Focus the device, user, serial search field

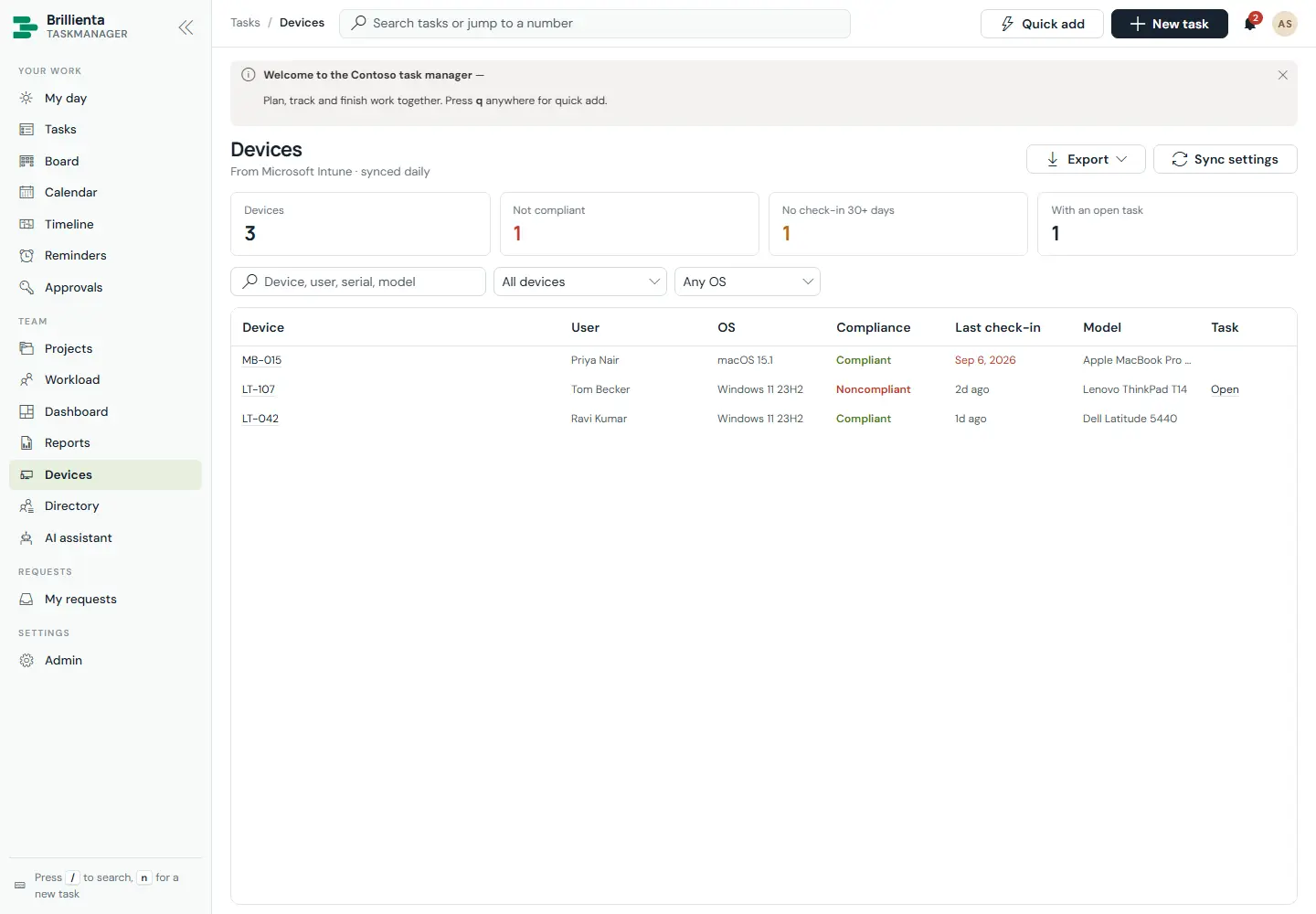pyautogui.click(x=358, y=282)
